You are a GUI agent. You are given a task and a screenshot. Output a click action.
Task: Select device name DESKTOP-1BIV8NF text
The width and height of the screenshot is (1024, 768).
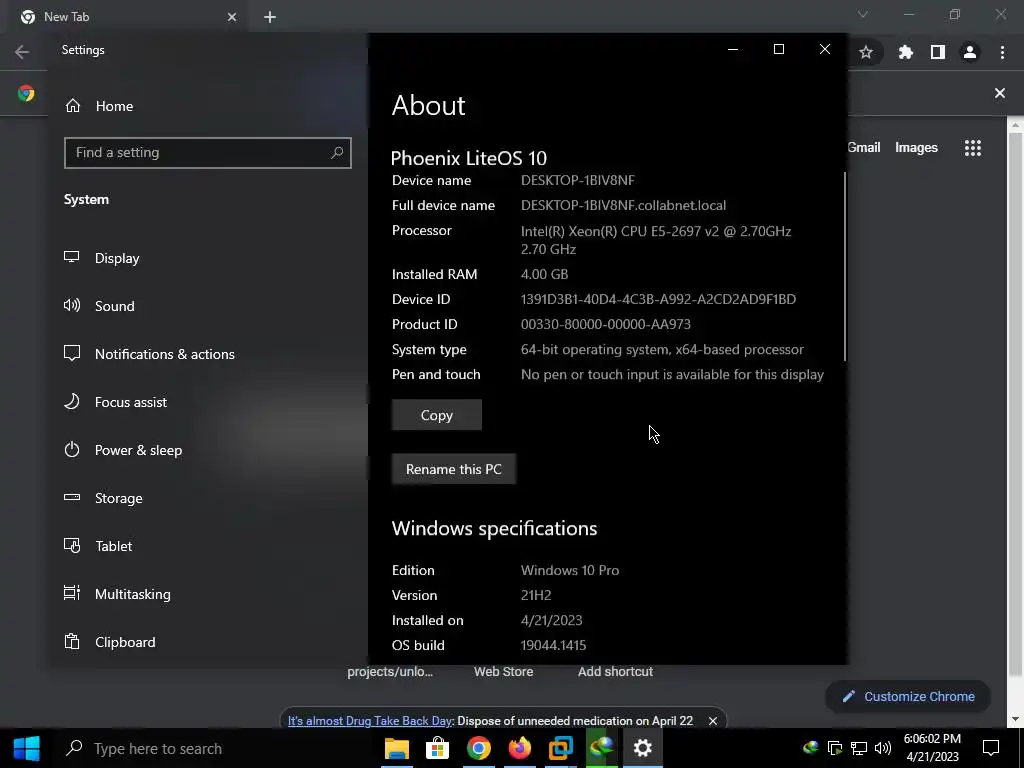pyautogui.click(x=577, y=180)
